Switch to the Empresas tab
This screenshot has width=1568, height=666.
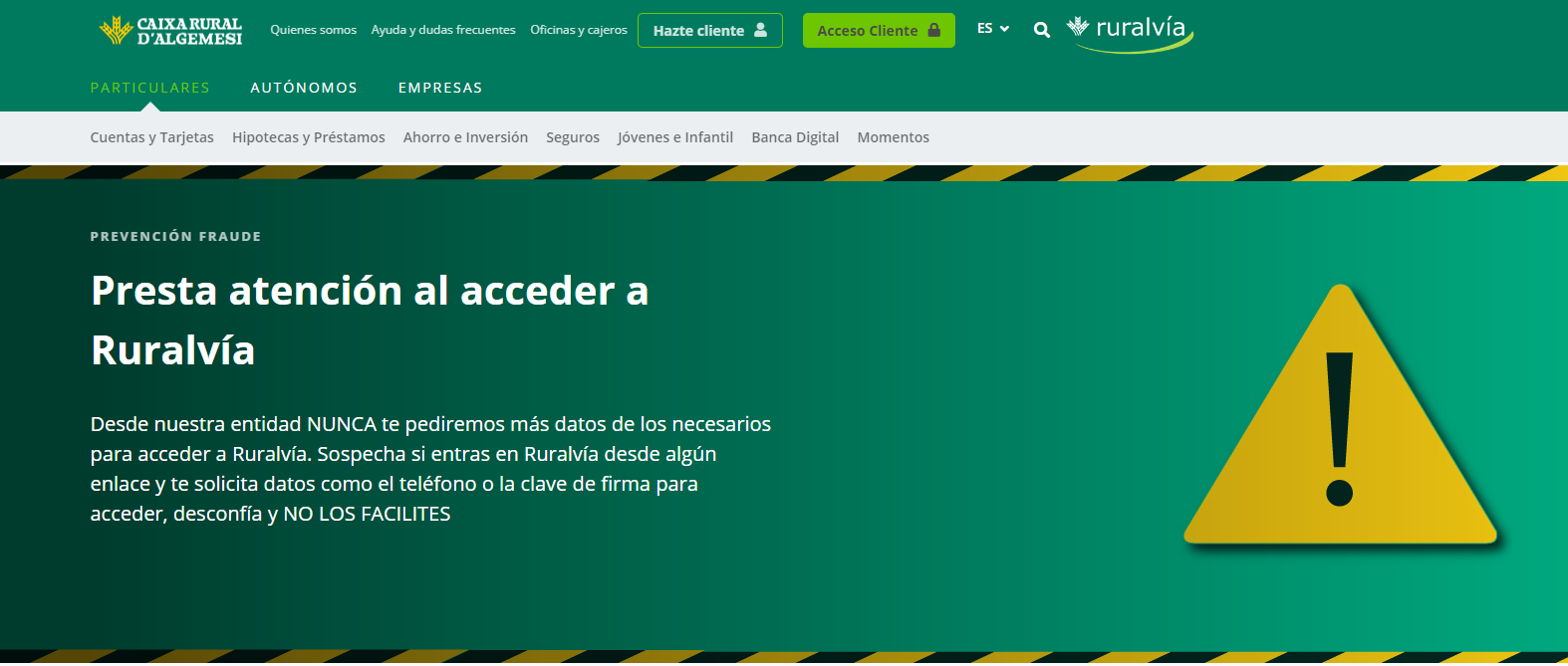440,88
